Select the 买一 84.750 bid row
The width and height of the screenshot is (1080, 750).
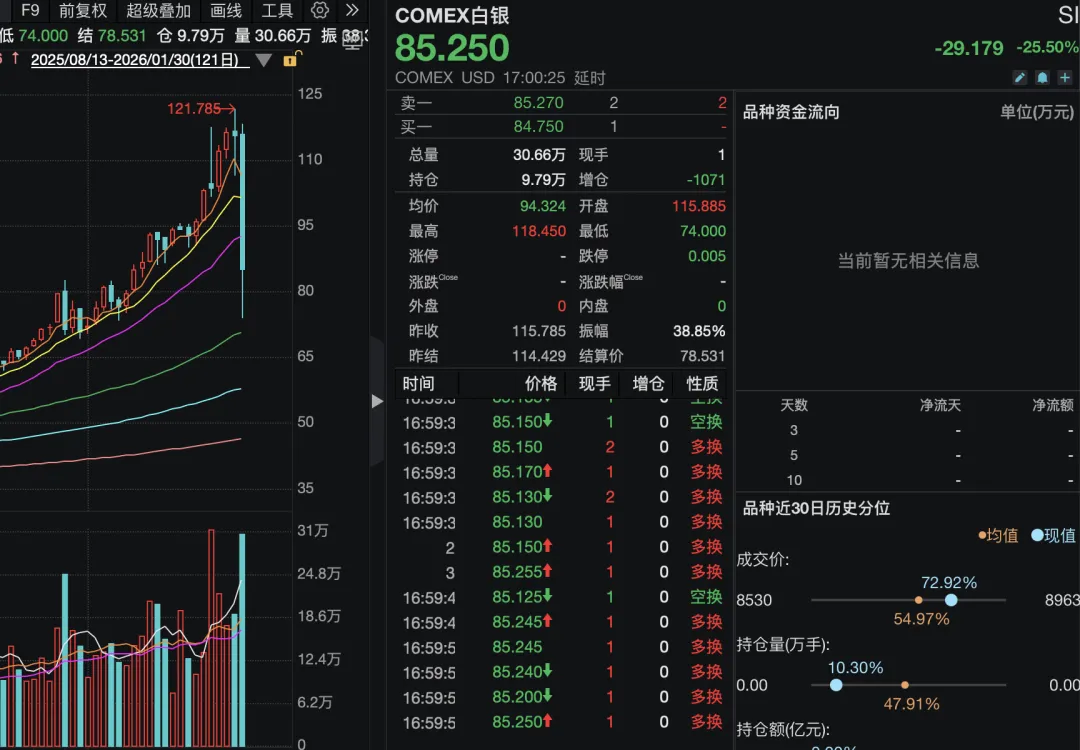[563, 127]
